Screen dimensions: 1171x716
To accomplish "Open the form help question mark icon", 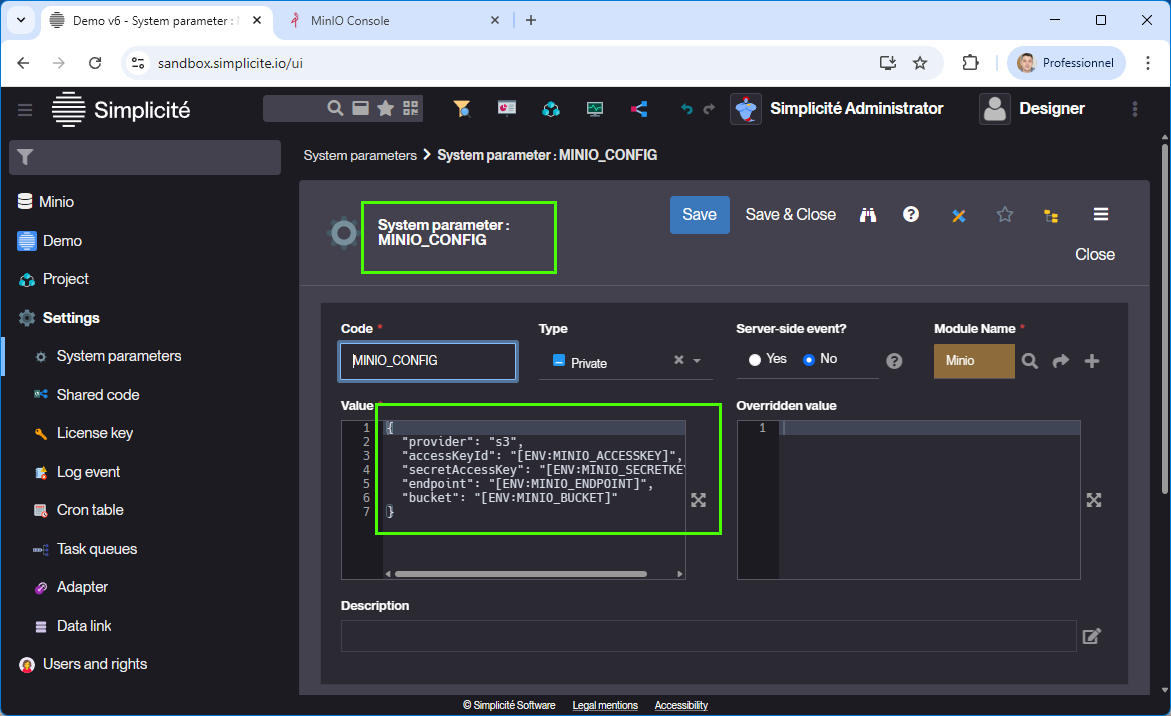I will [911, 214].
